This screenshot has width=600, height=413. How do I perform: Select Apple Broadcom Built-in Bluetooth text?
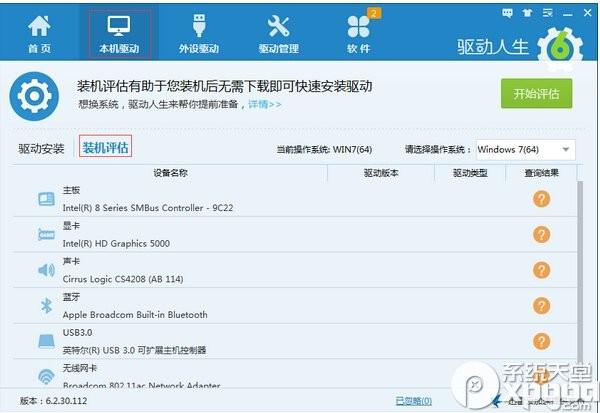coord(135,315)
